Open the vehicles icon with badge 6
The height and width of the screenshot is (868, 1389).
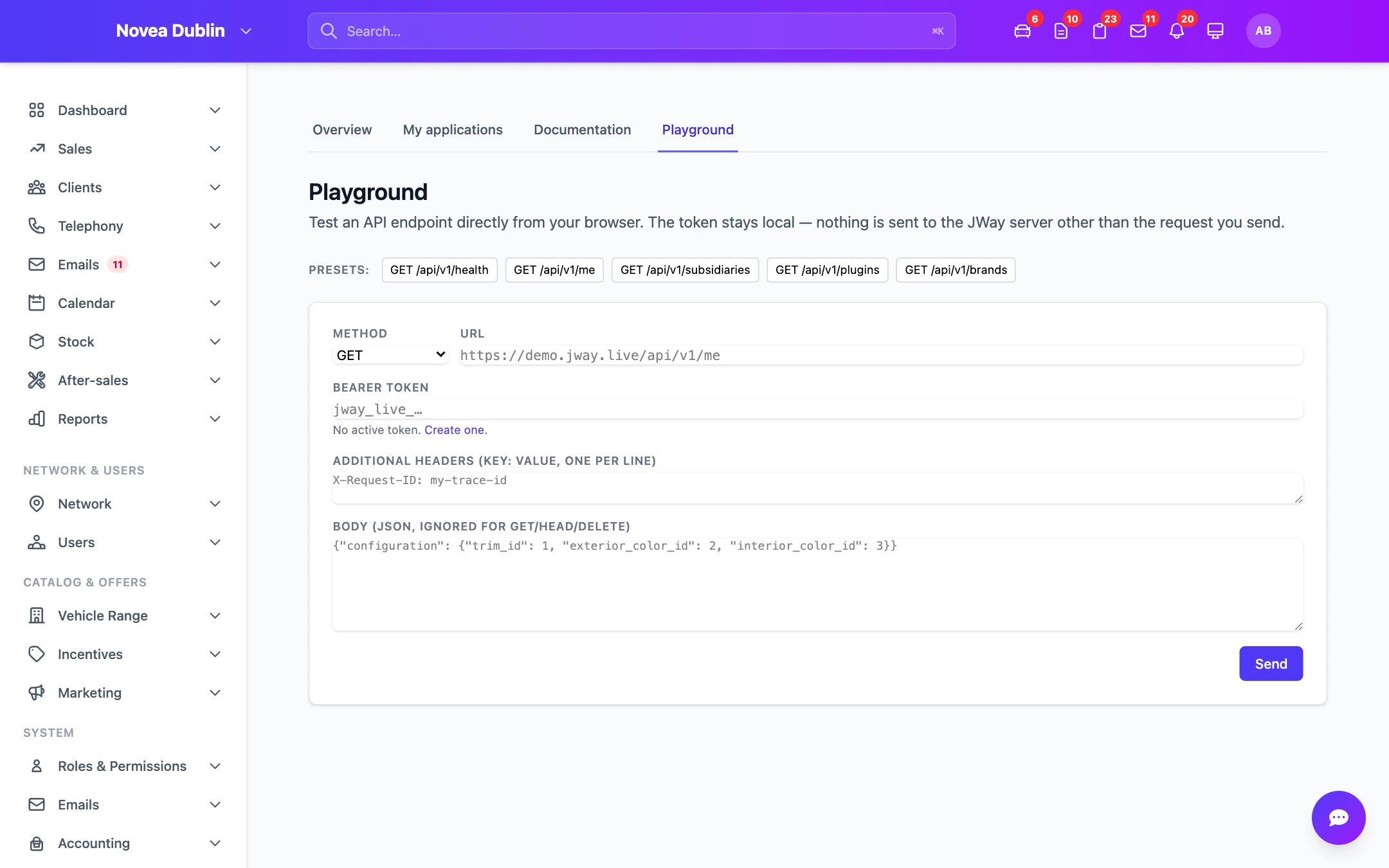[x=1022, y=31]
